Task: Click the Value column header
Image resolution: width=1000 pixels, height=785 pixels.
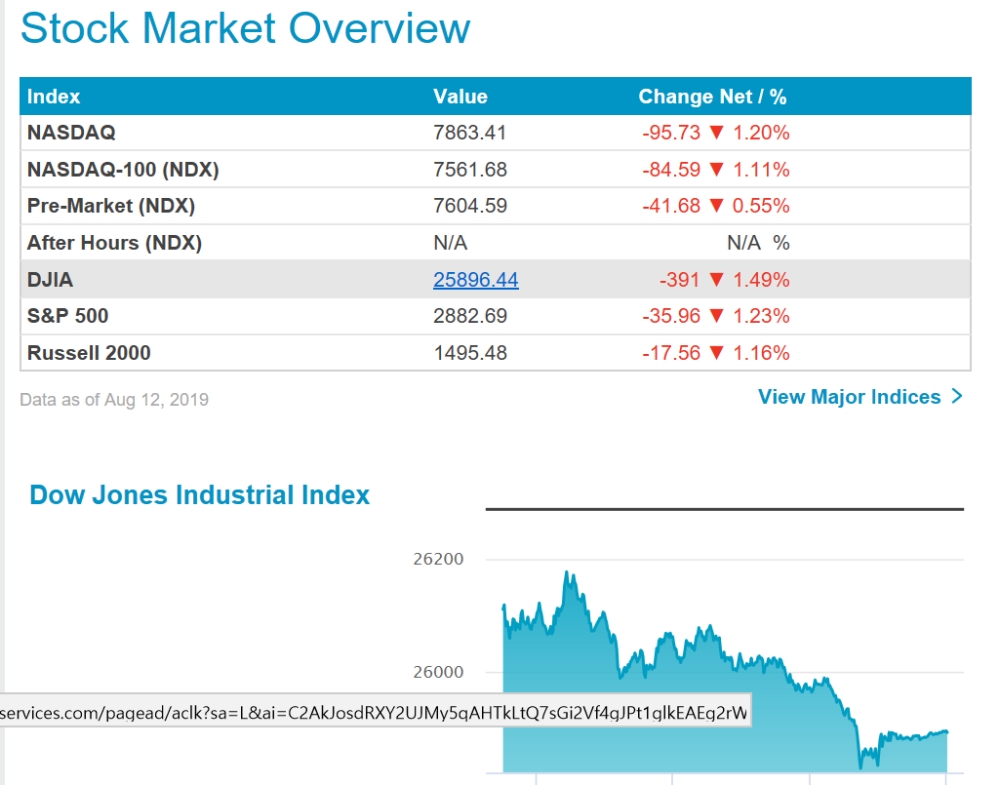Action: click(x=460, y=96)
